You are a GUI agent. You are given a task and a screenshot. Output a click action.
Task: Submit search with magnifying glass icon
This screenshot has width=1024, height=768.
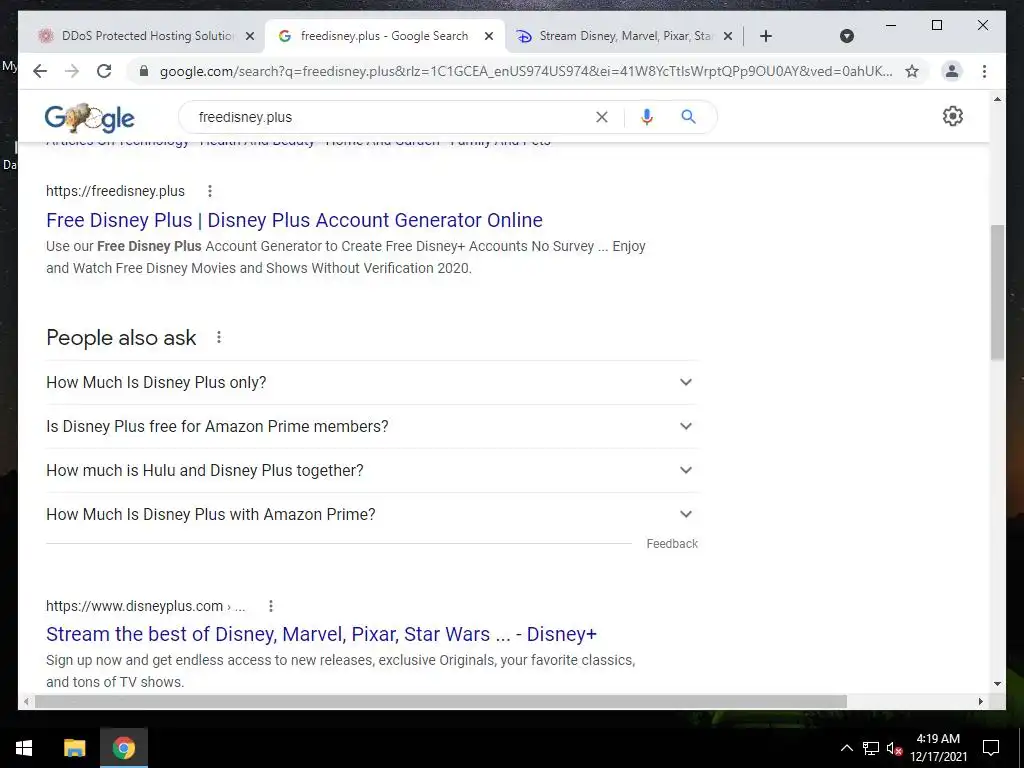point(688,117)
